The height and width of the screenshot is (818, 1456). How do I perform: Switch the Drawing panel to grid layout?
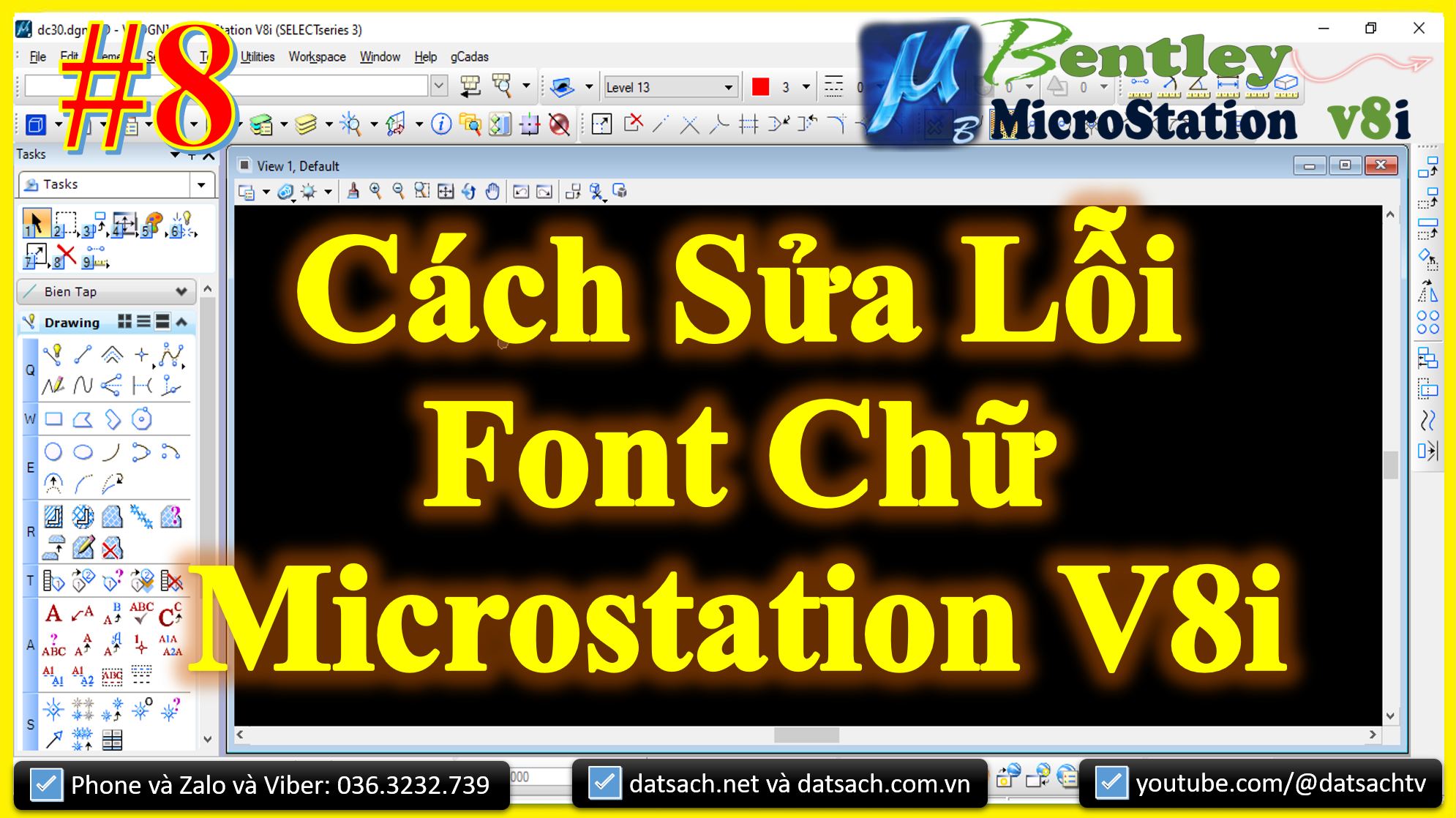click(x=124, y=322)
